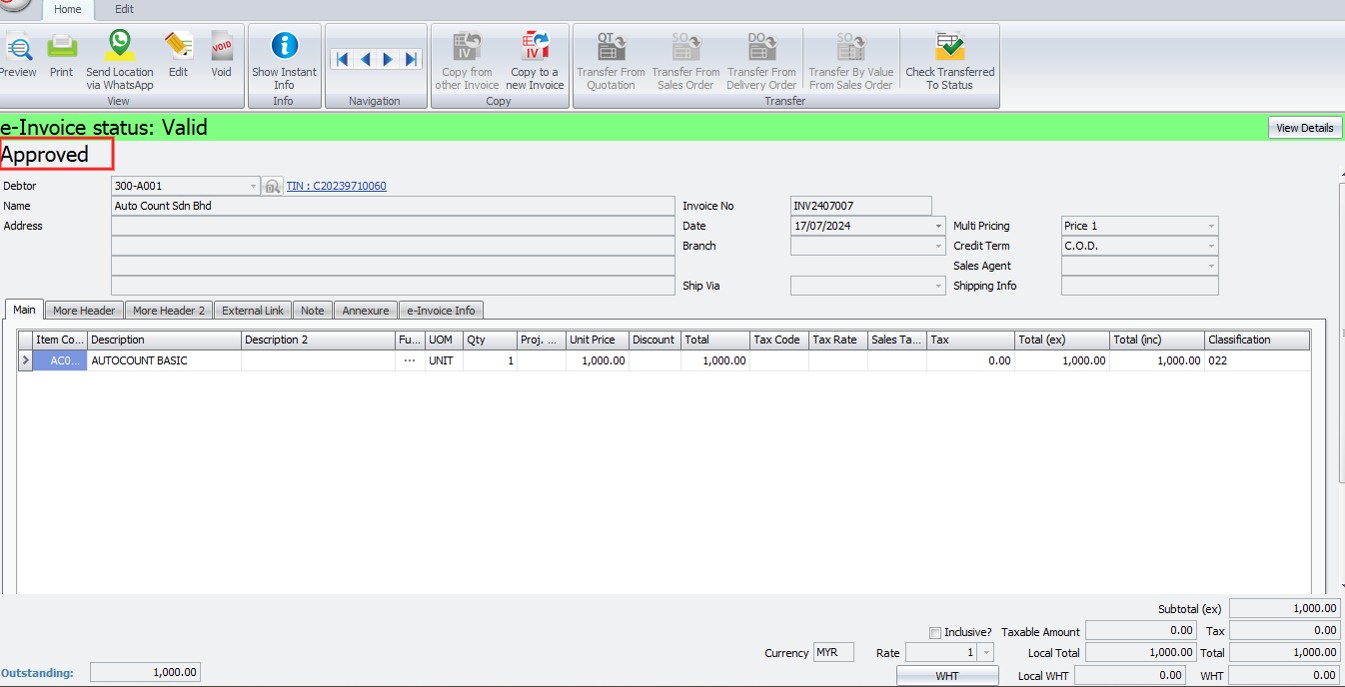Image resolution: width=1345 pixels, height=687 pixels.
Task: Expand the Sales Agent dropdown
Action: [1211, 266]
